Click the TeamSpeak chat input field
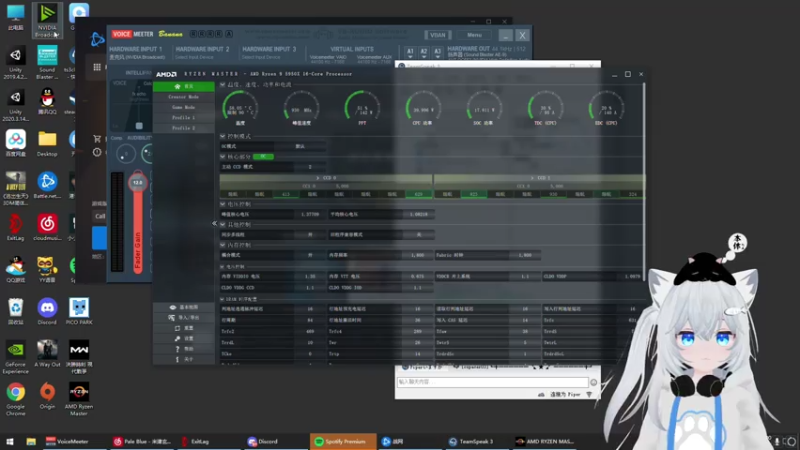This screenshot has width=800, height=450. [492, 382]
